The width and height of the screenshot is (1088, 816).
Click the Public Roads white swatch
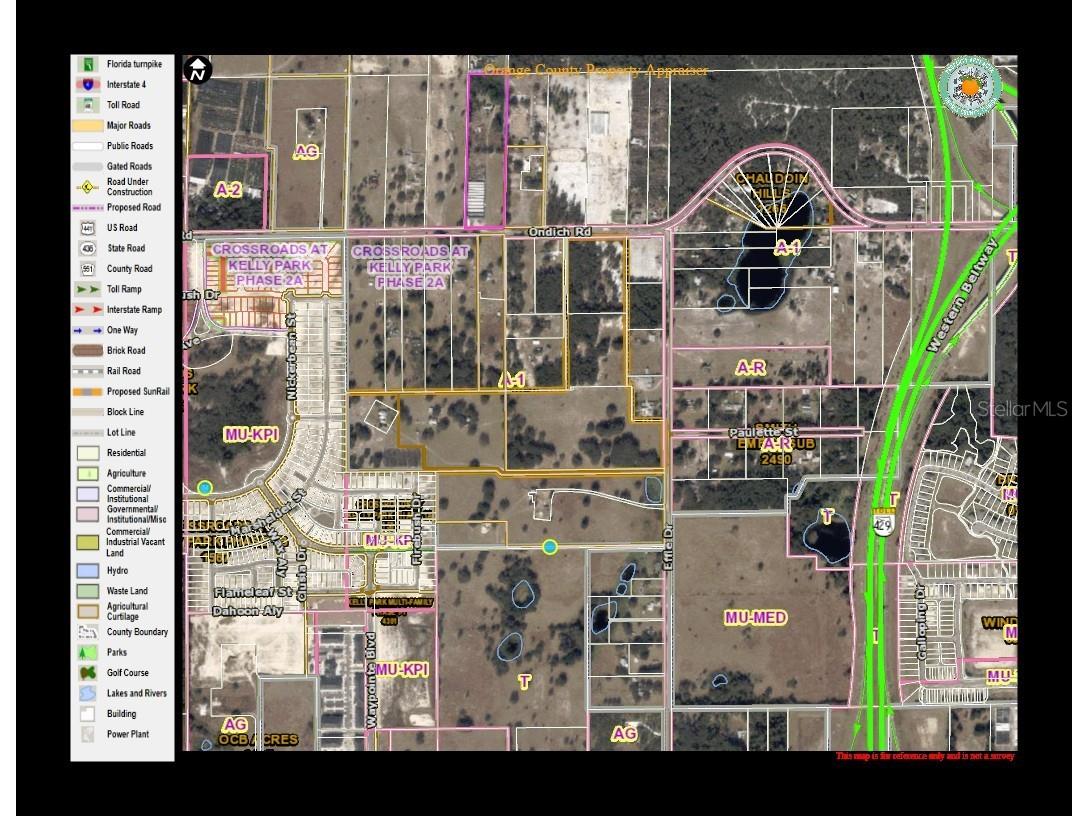pos(88,146)
